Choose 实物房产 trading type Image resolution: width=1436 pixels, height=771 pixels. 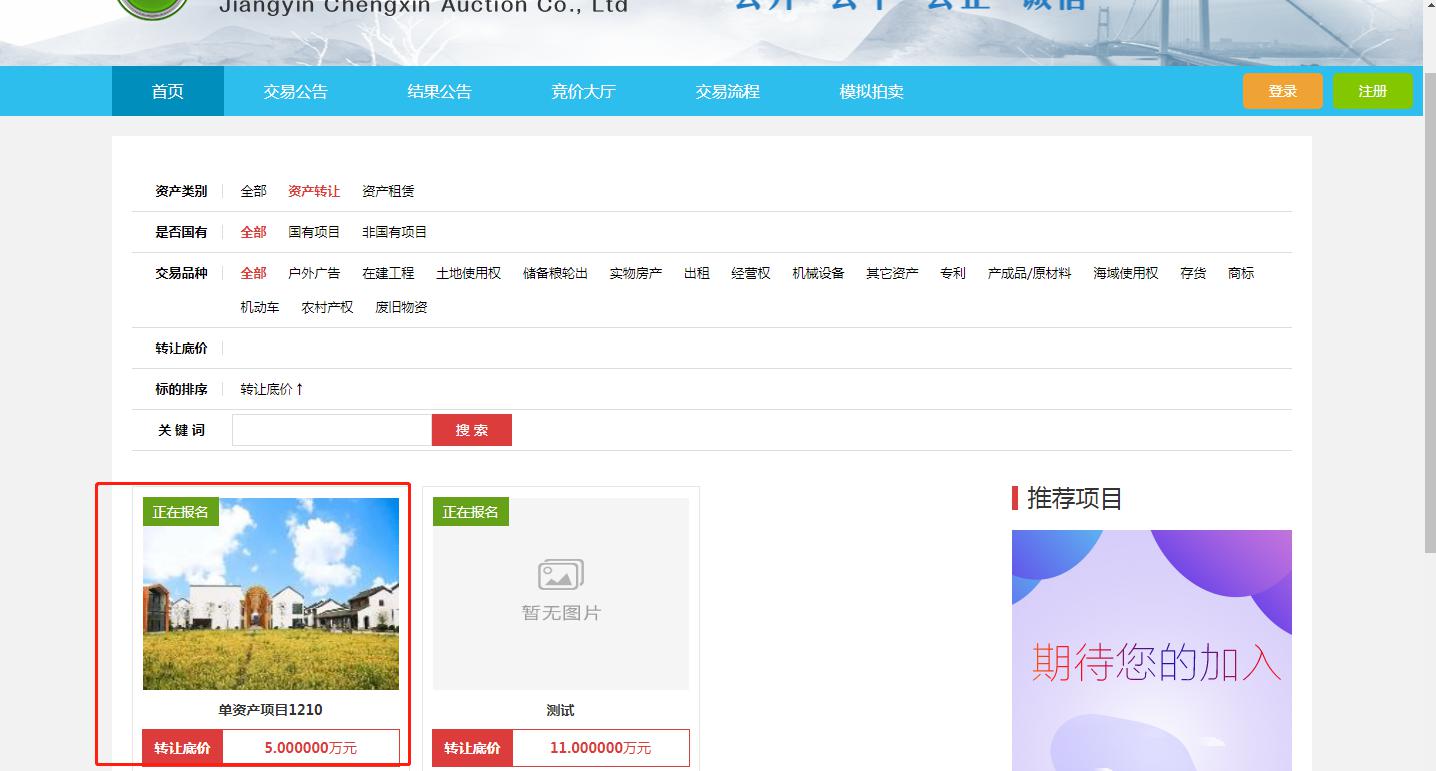tap(636, 273)
